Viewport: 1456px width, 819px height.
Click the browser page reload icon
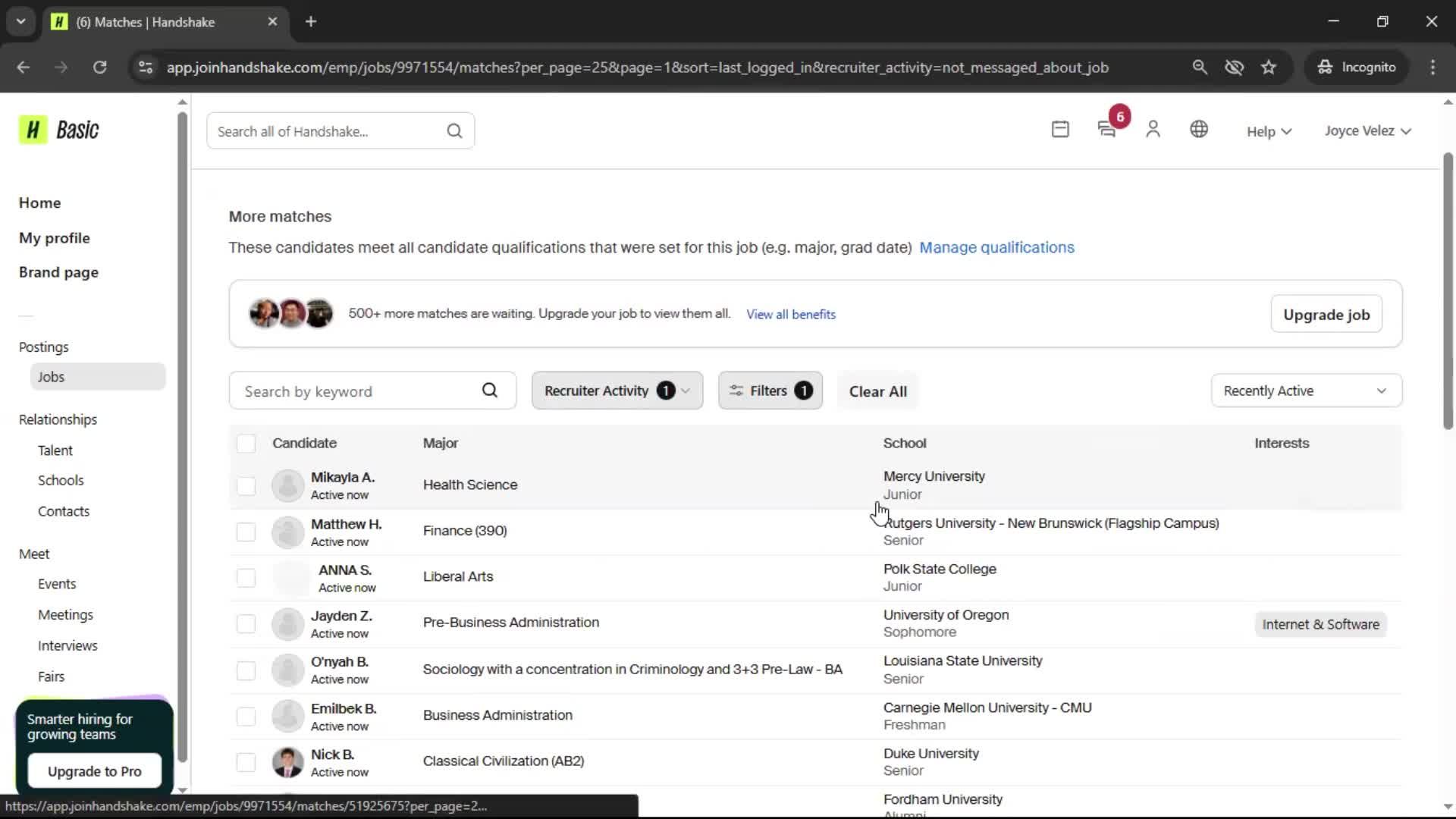click(99, 67)
